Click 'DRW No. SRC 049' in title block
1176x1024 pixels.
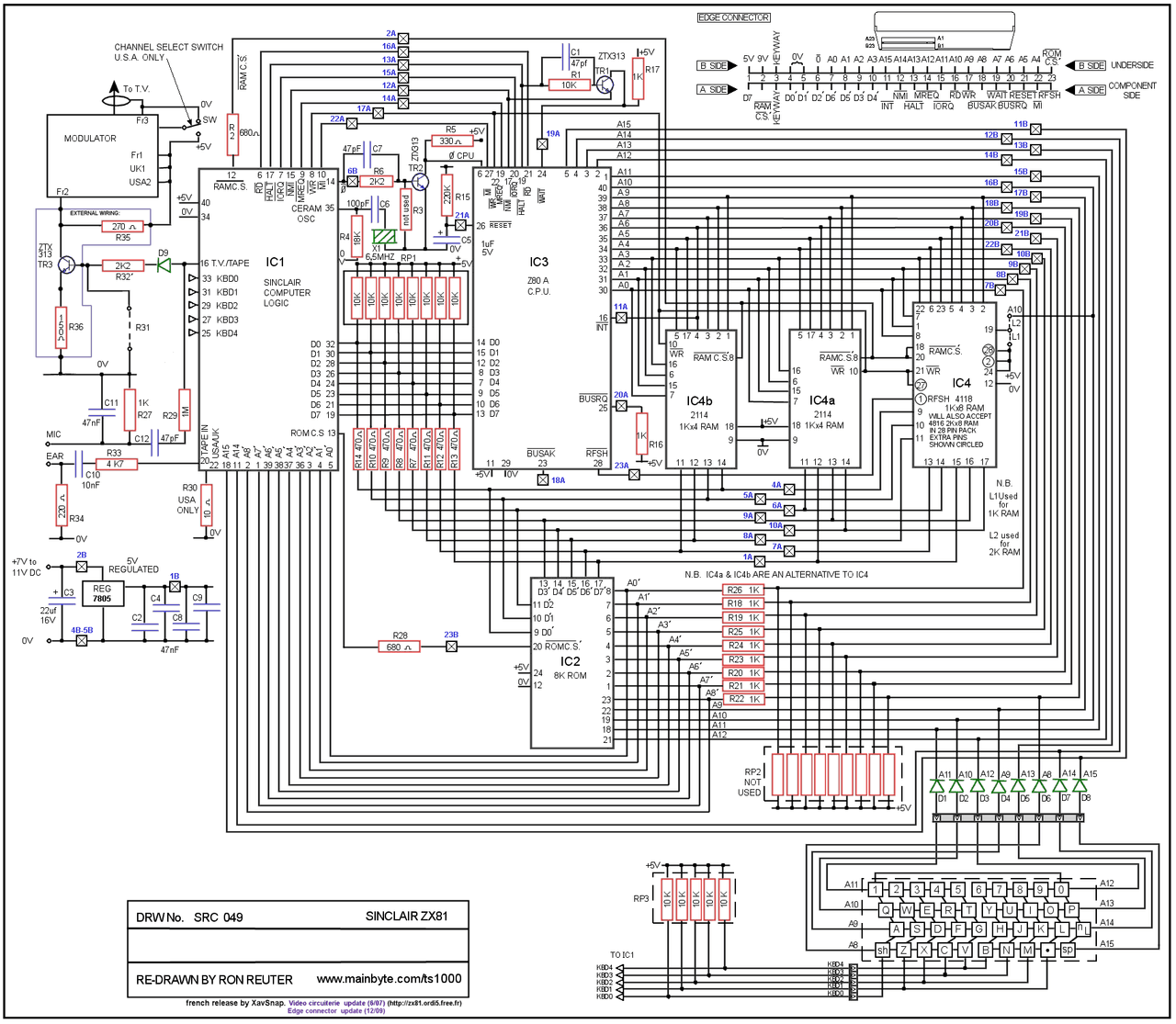pos(189,917)
